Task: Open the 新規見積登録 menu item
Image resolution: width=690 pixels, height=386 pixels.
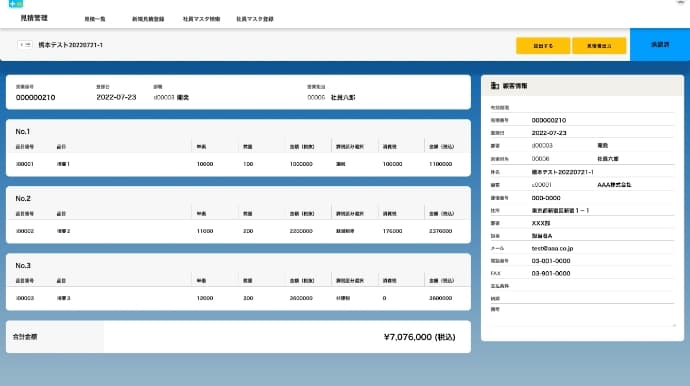Action: (148, 19)
